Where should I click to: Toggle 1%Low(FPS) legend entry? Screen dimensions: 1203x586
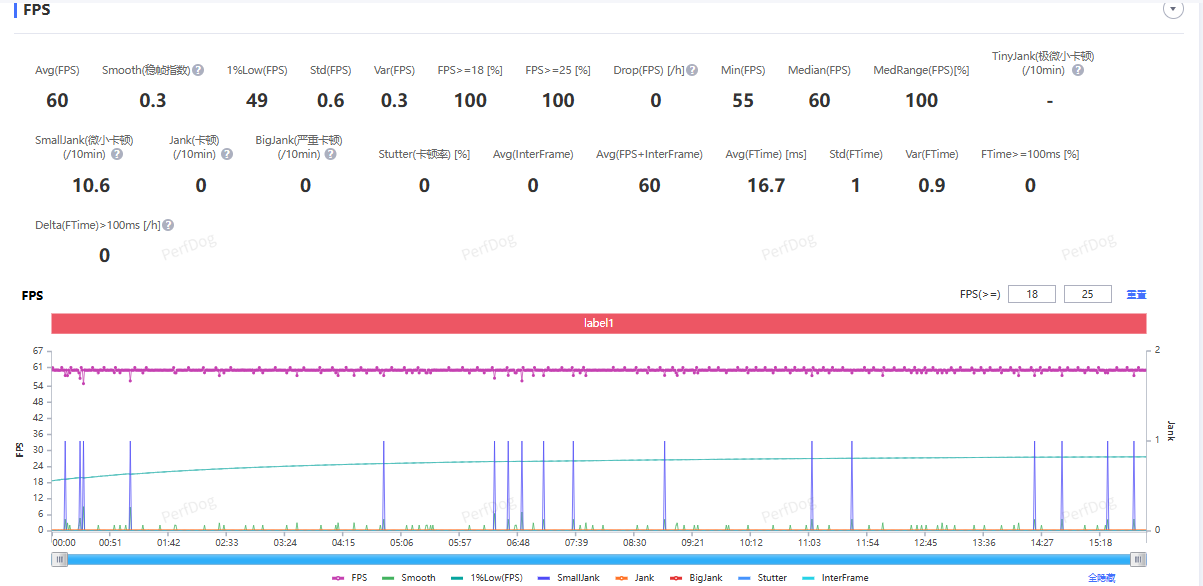click(x=486, y=578)
